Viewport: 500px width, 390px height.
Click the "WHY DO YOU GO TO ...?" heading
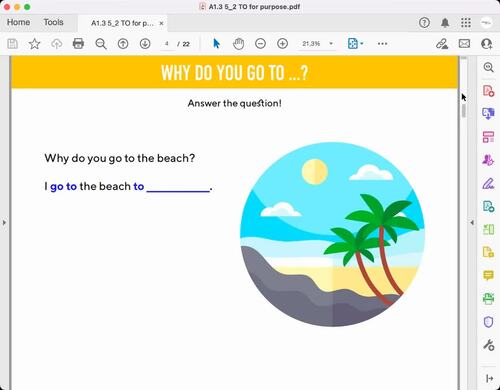coord(234,72)
